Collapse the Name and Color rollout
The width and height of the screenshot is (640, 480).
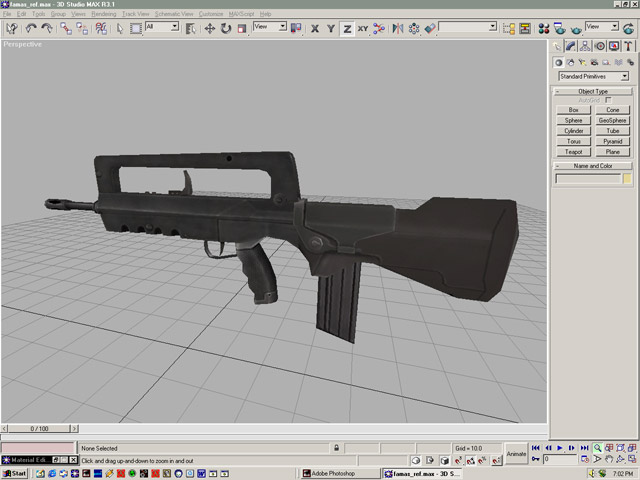(x=593, y=166)
